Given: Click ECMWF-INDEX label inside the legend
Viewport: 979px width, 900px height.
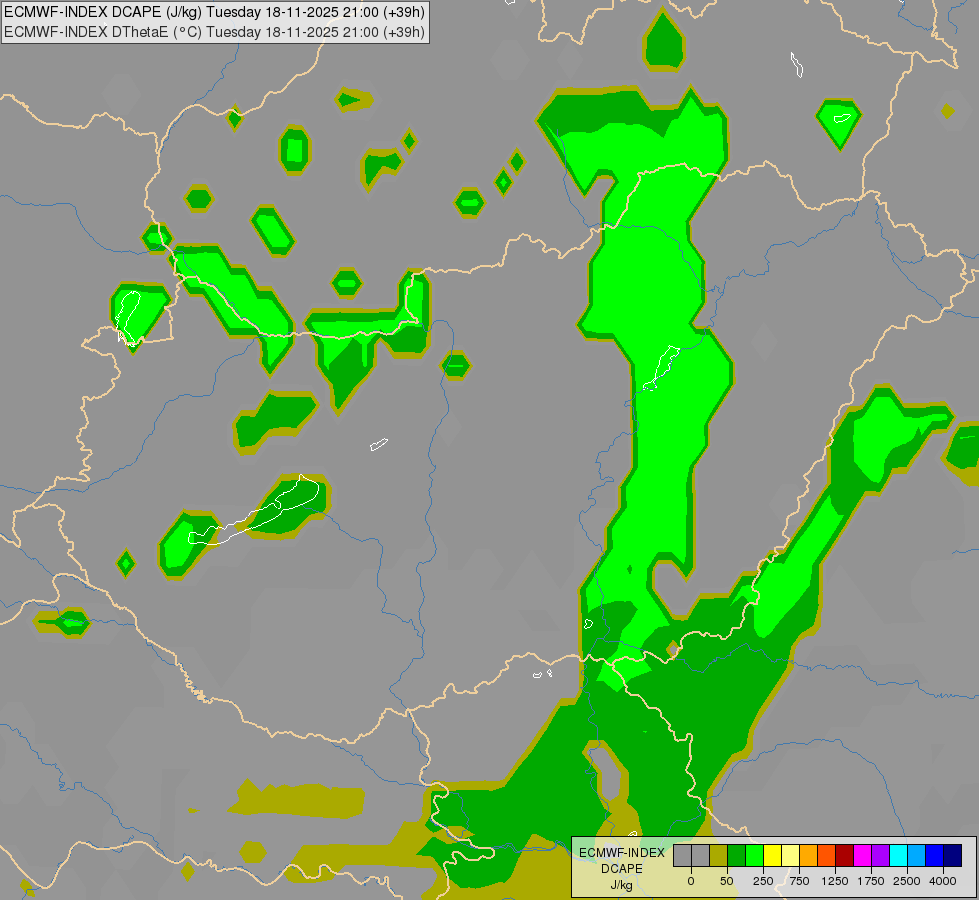Looking at the screenshot, I should click(622, 853).
